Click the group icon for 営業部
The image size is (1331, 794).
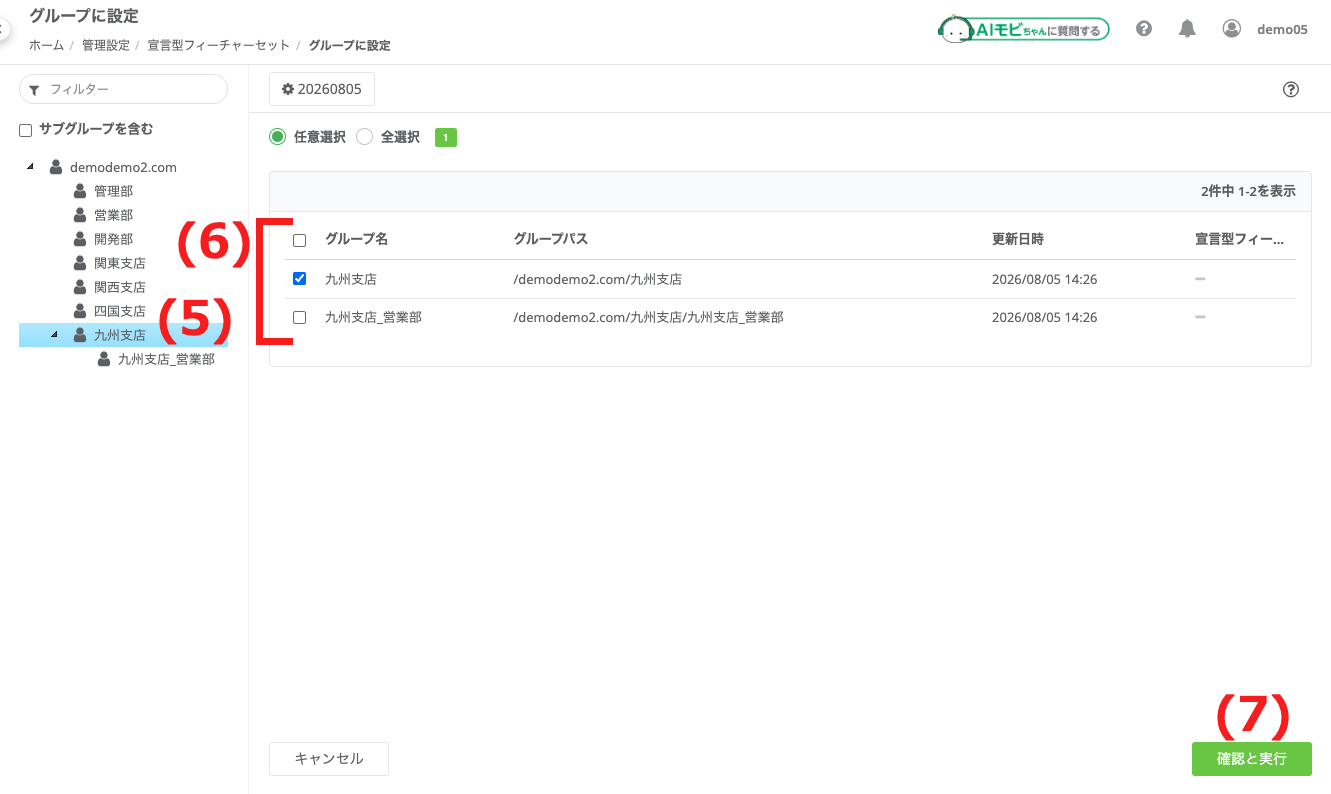click(x=81, y=215)
